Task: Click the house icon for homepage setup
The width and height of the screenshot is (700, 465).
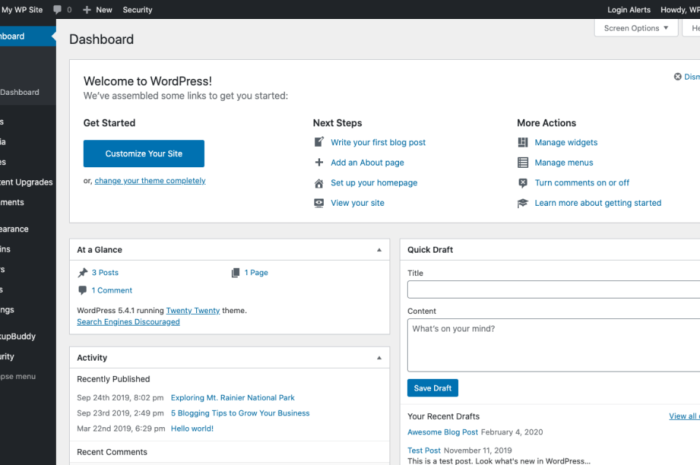Action: (319, 183)
